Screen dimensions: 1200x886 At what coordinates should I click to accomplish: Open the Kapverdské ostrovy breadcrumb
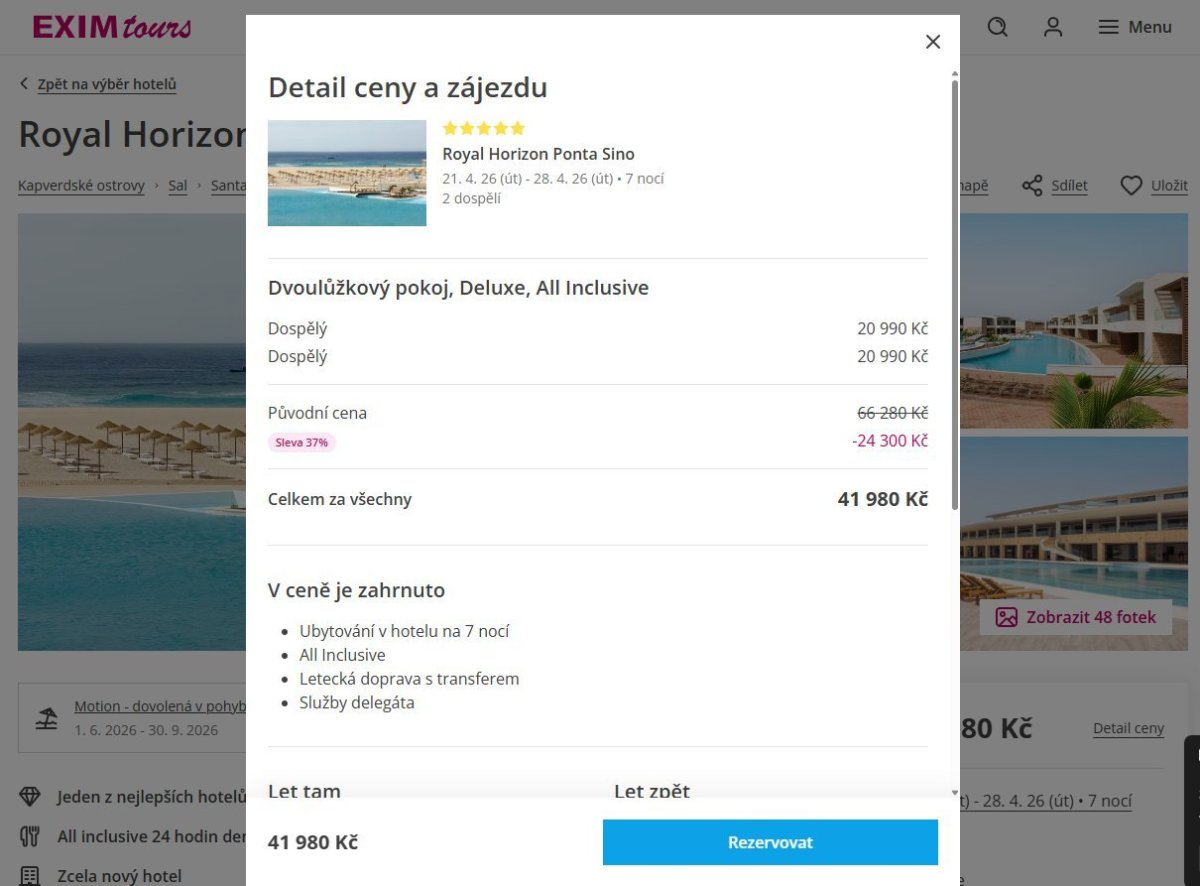81,186
